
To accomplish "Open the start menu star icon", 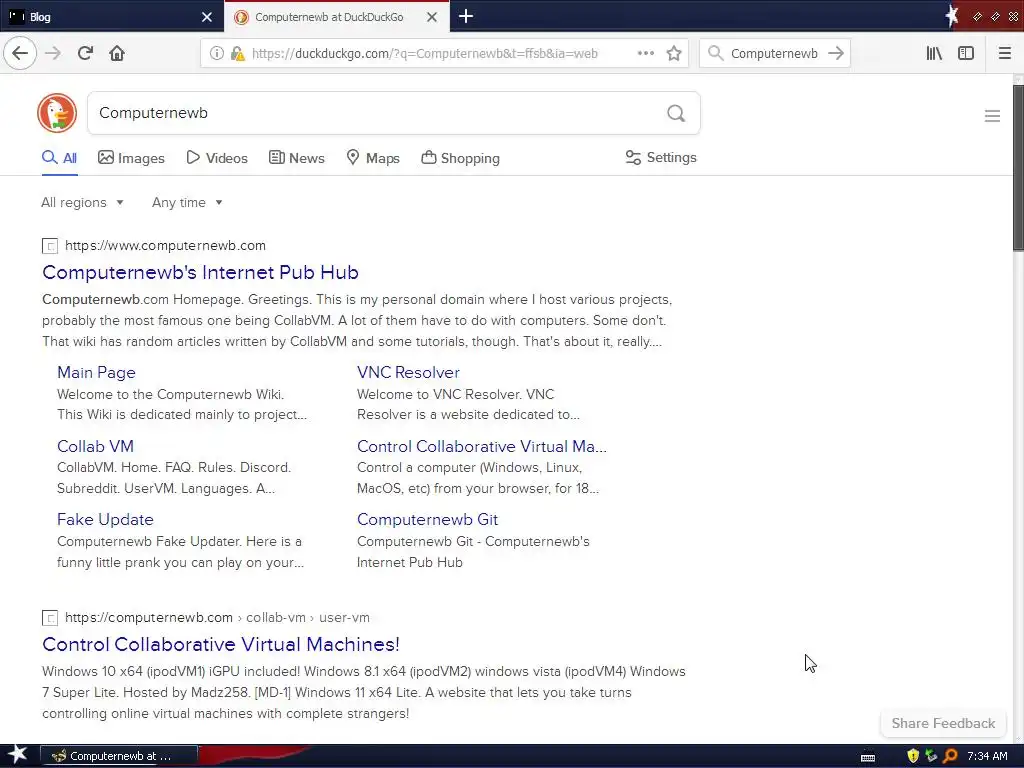I will tap(17, 755).
